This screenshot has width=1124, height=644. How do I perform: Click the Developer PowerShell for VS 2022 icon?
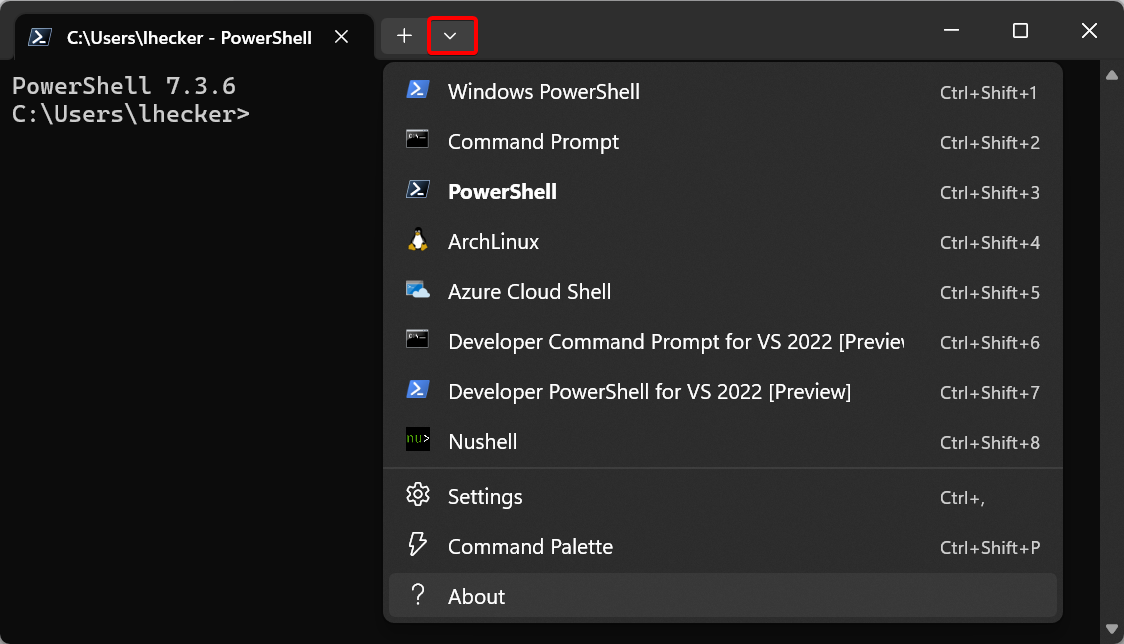point(417,391)
